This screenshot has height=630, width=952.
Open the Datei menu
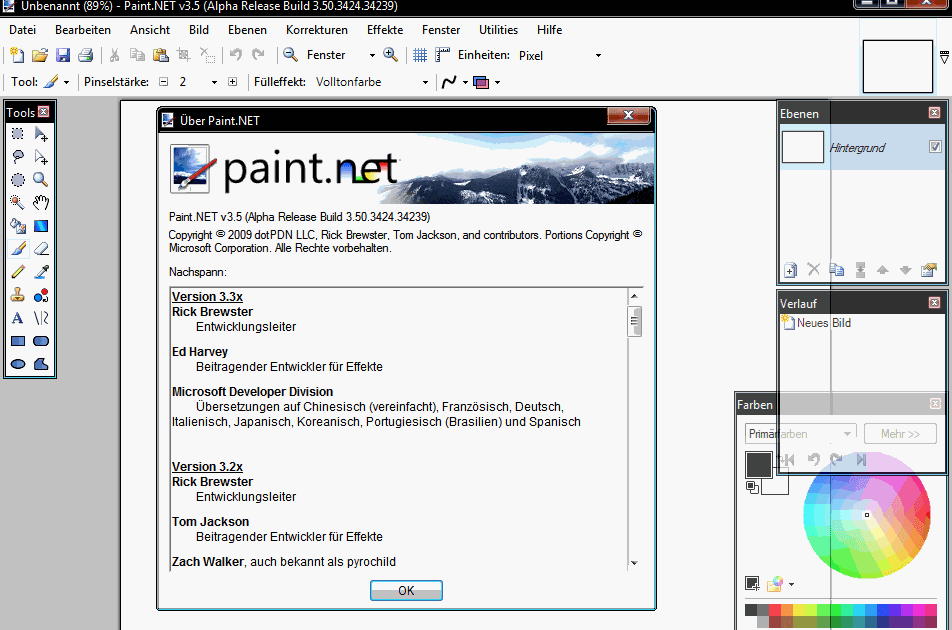[x=22, y=30]
